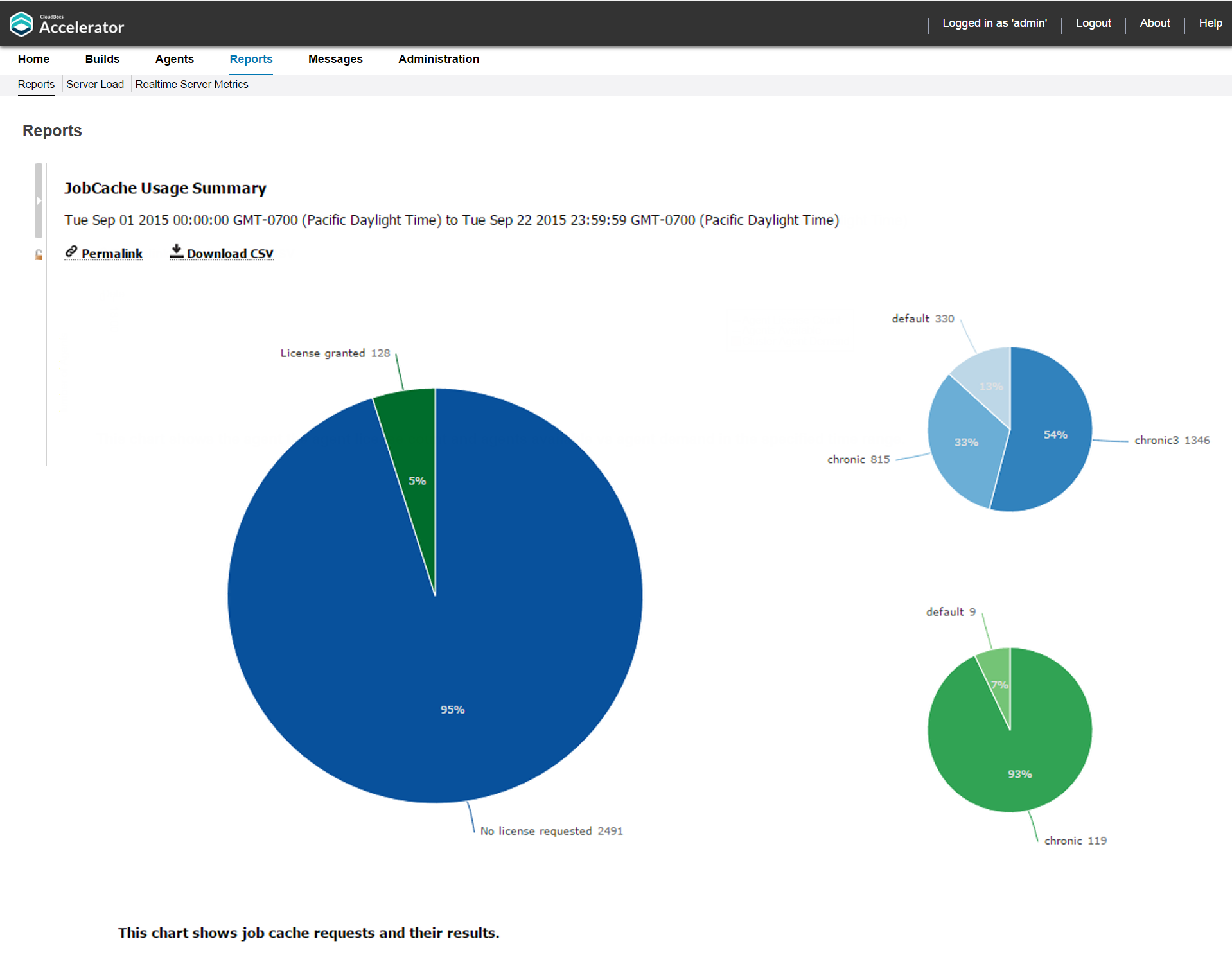Click the Download CSV link text
This screenshot has height=973, width=1232.
coord(230,254)
